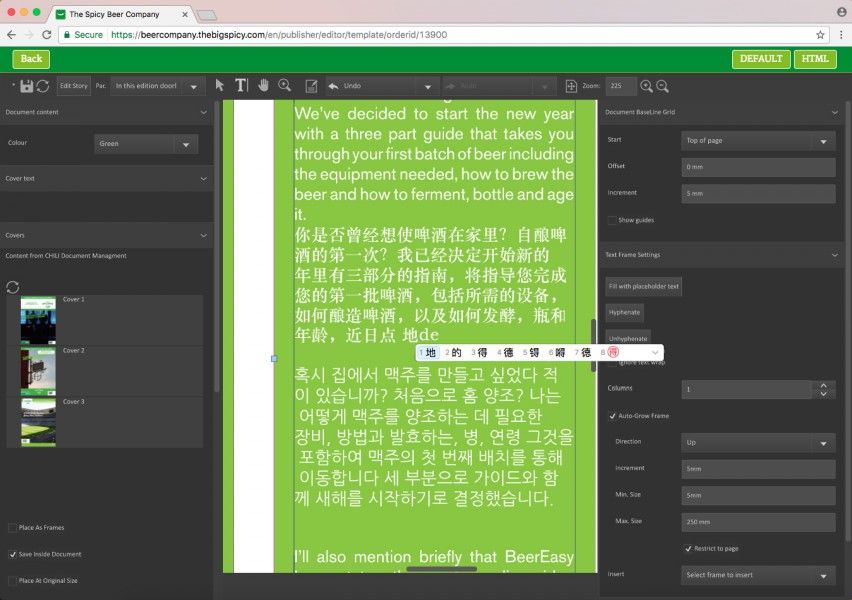Choose IME candidate 3 得
852x600 pixels.
479,353
